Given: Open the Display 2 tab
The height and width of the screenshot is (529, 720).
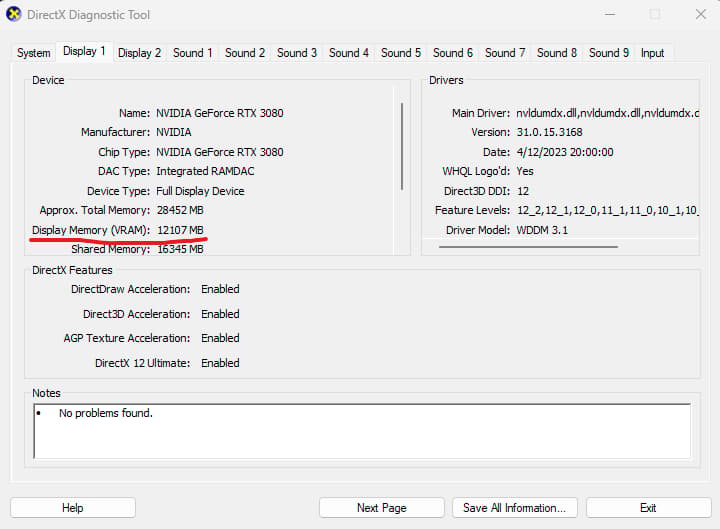Looking at the screenshot, I should 140,53.
